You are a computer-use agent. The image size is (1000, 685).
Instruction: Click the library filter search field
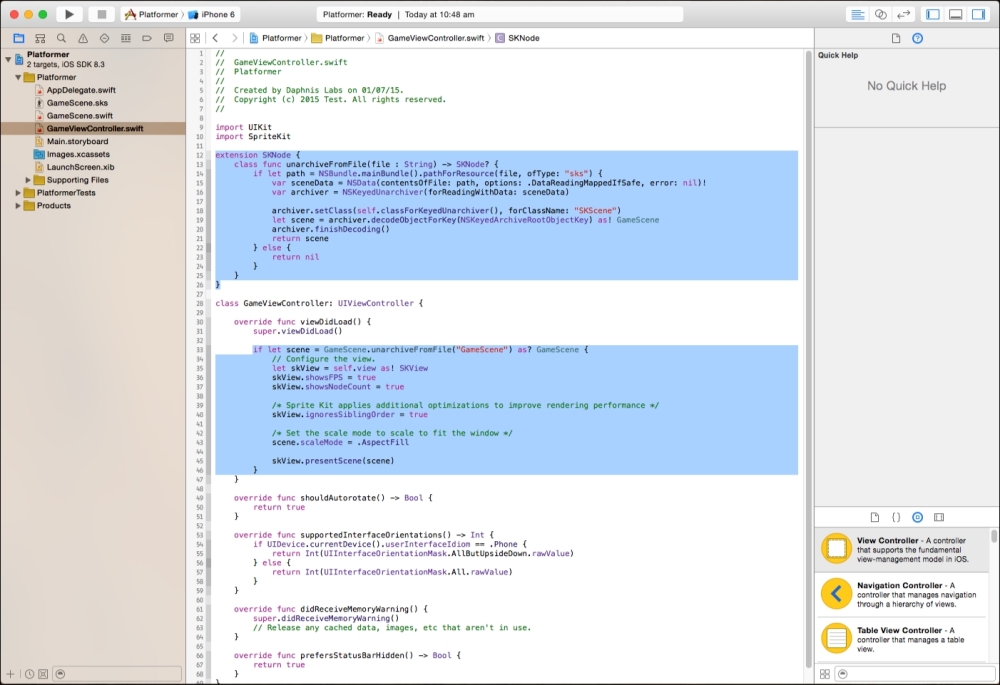pos(915,674)
